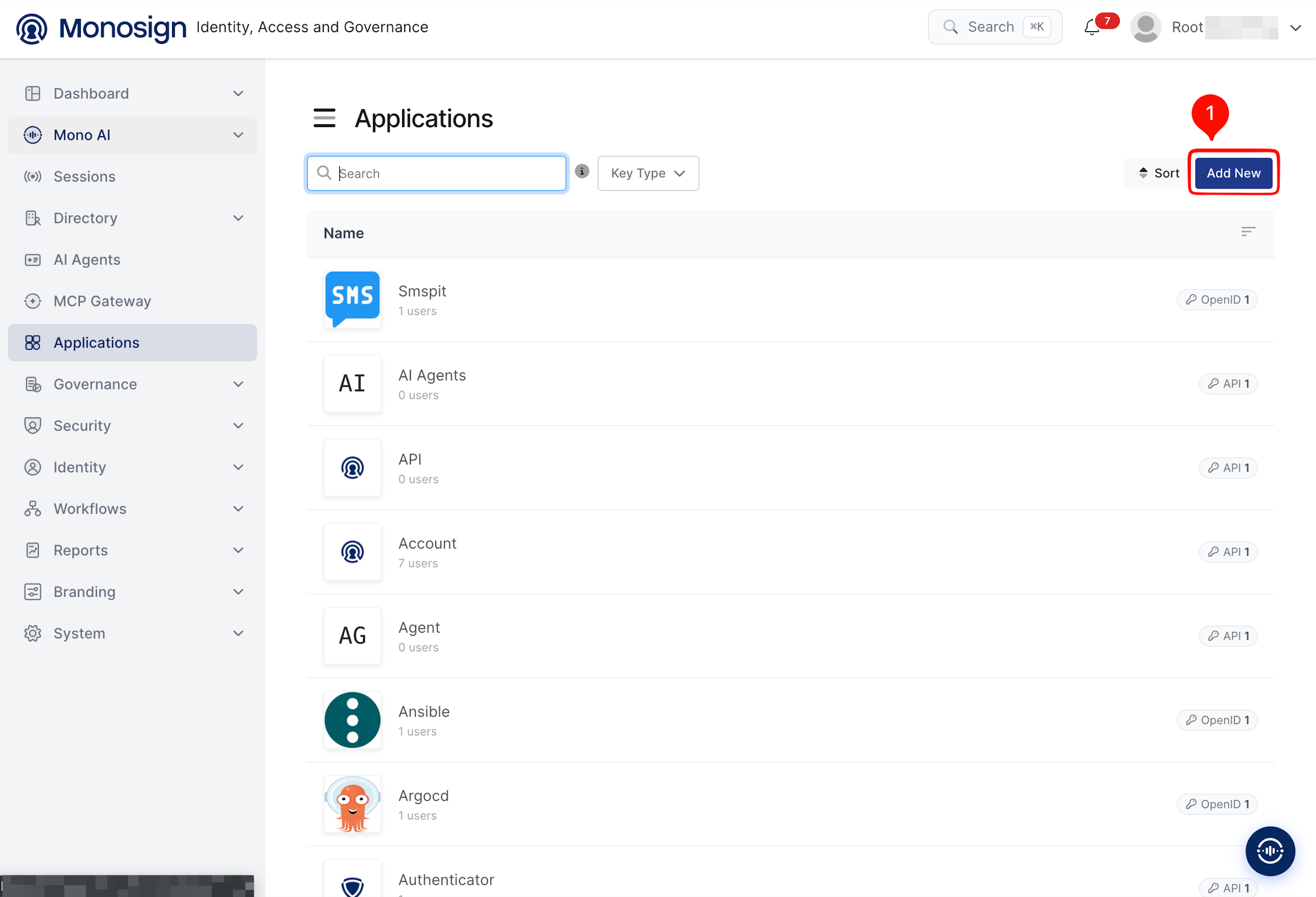Click the Ansible app icon

[352, 720]
